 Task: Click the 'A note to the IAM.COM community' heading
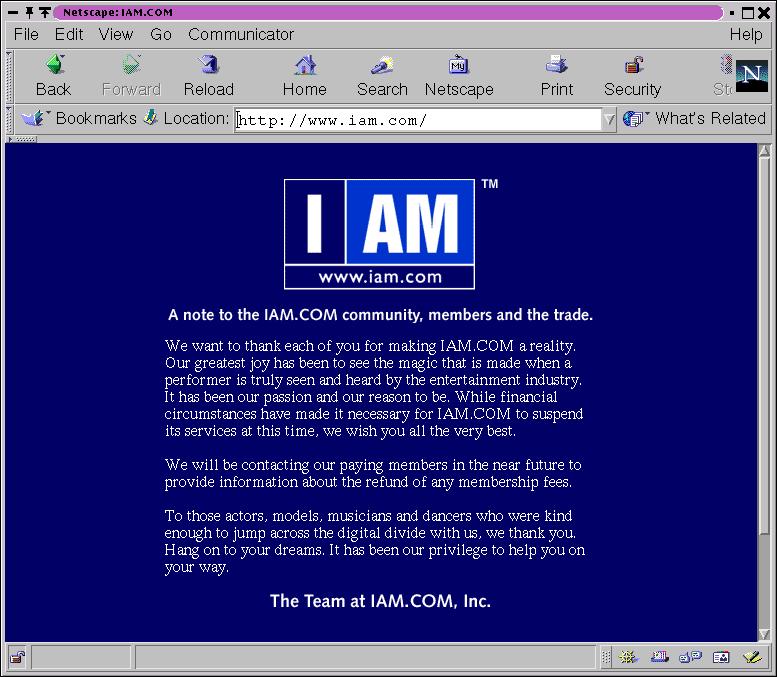coord(380,315)
